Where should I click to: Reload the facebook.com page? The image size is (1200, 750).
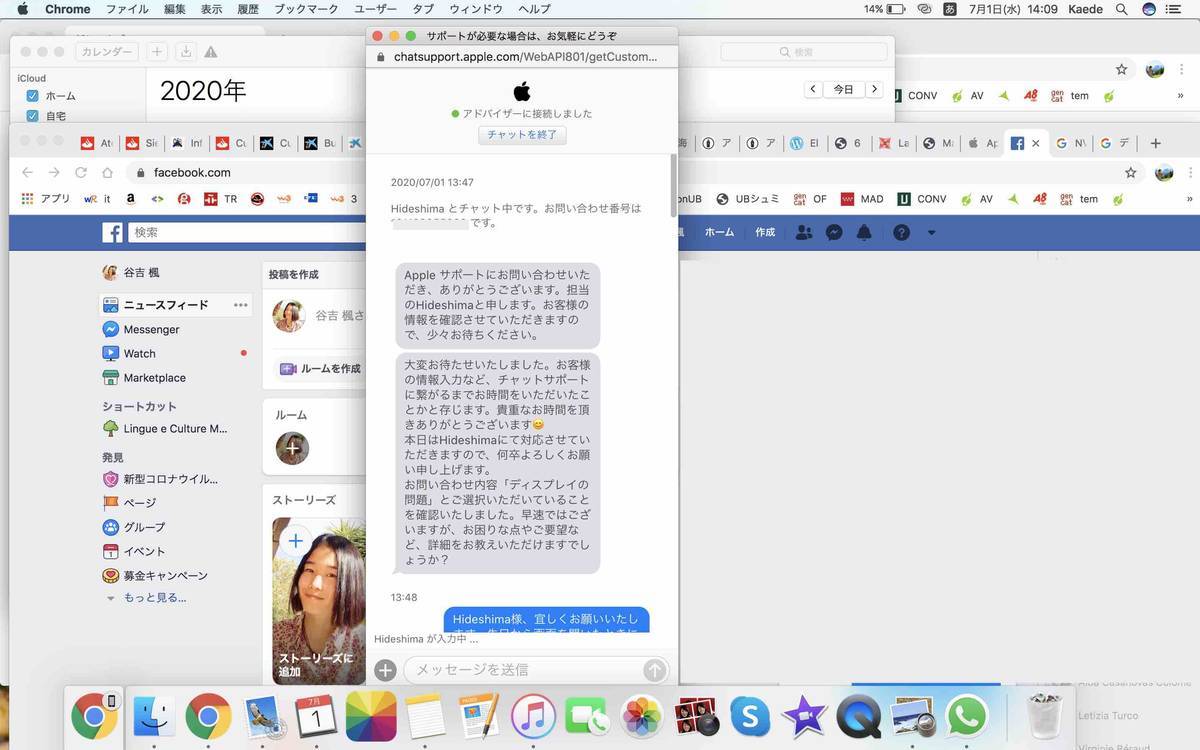tap(80, 172)
